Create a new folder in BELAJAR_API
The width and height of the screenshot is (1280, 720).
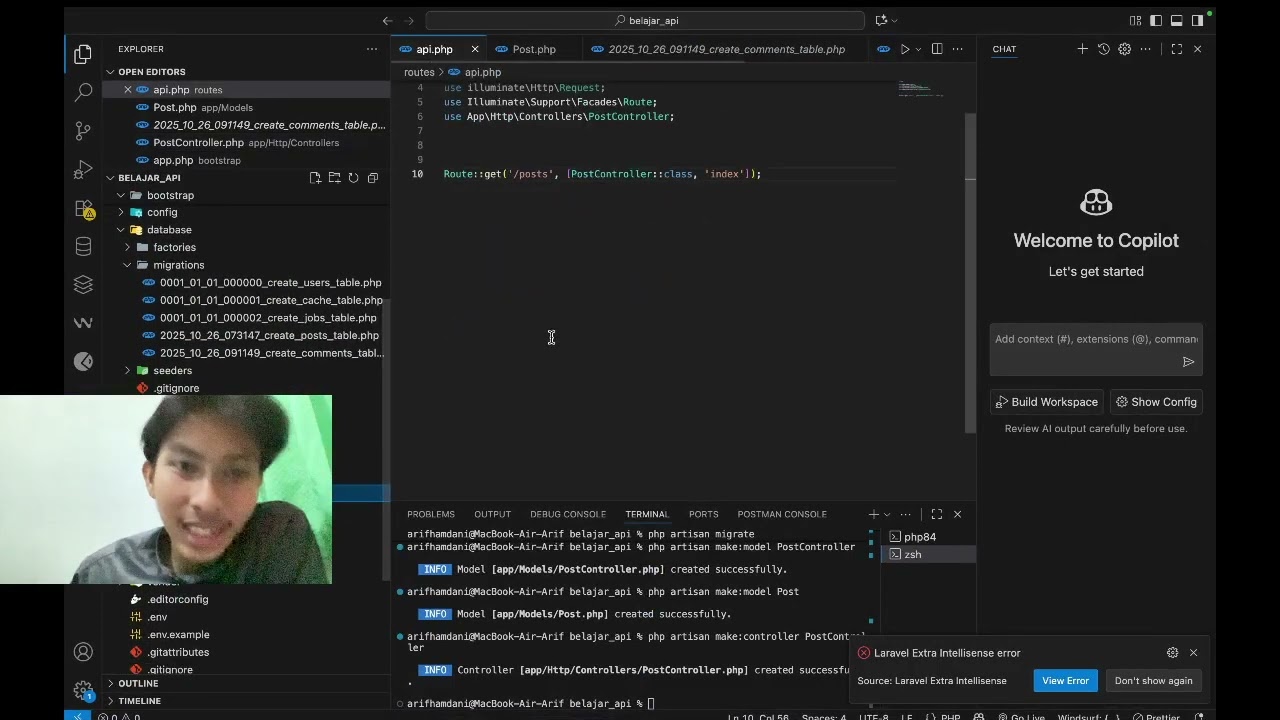pos(334,178)
